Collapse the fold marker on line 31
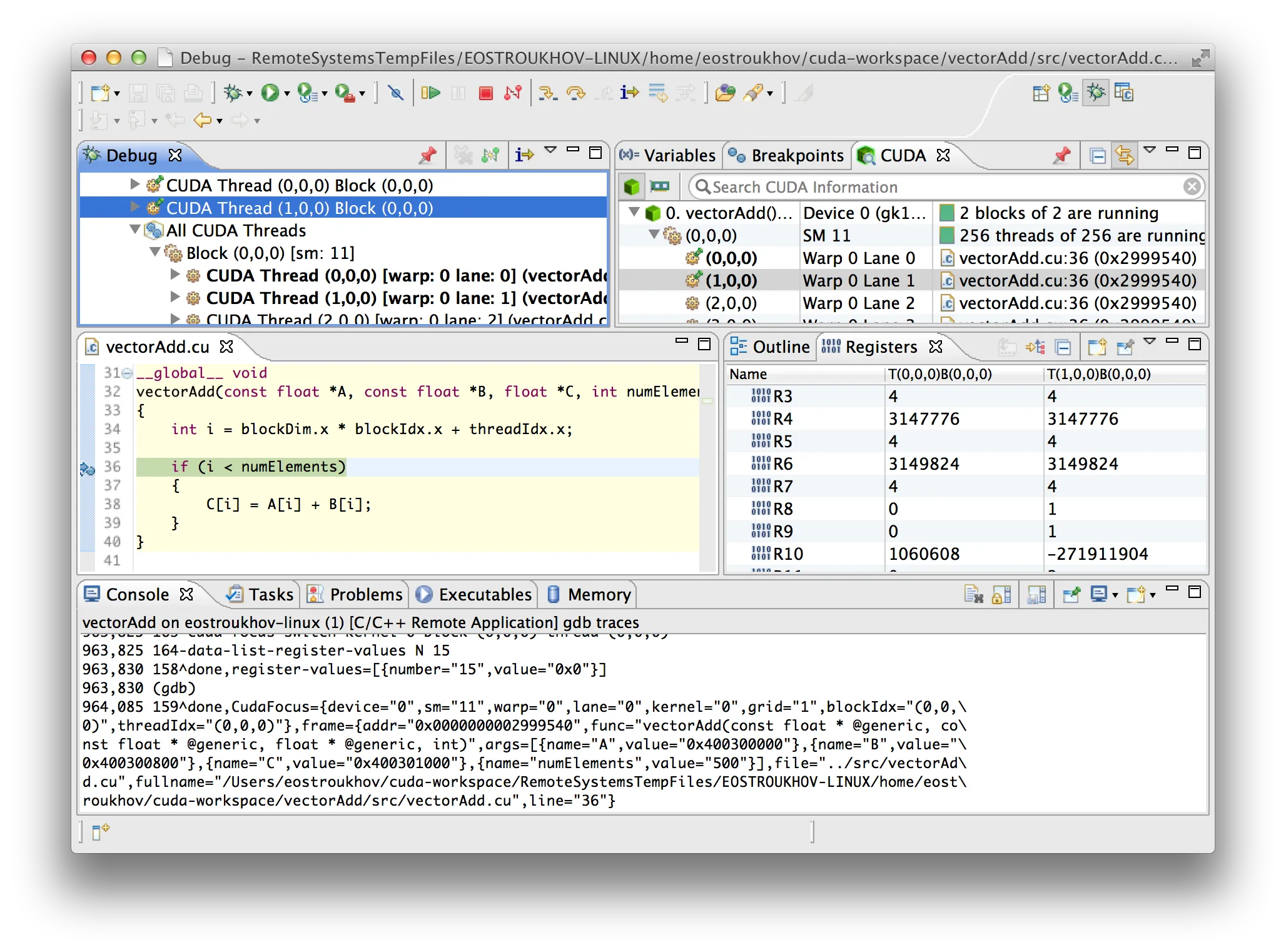This screenshot has width=1286, height=952. coord(127,373)
